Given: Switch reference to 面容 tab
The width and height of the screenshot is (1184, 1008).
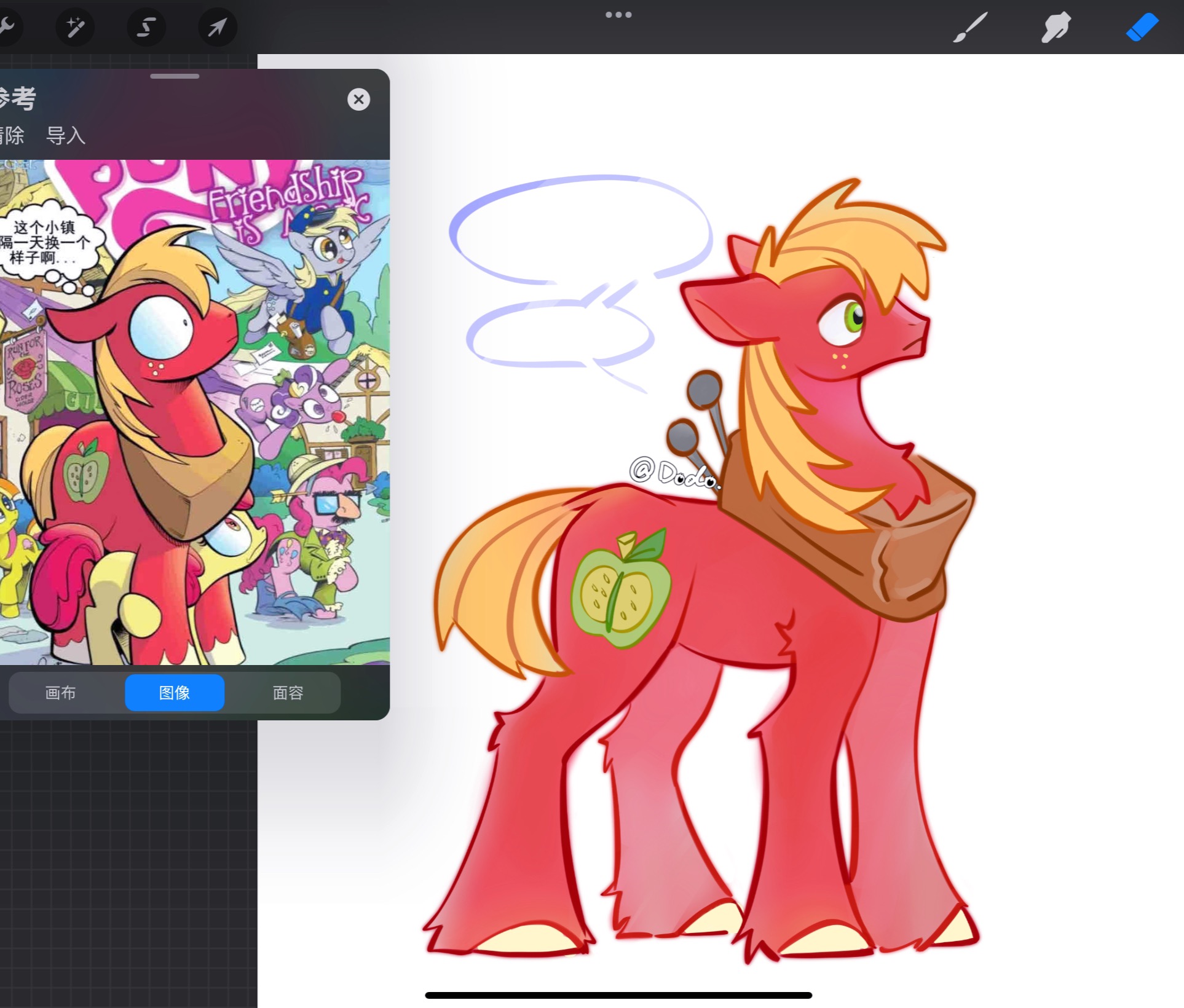Looking at the screenshot, I should point(288,693).
